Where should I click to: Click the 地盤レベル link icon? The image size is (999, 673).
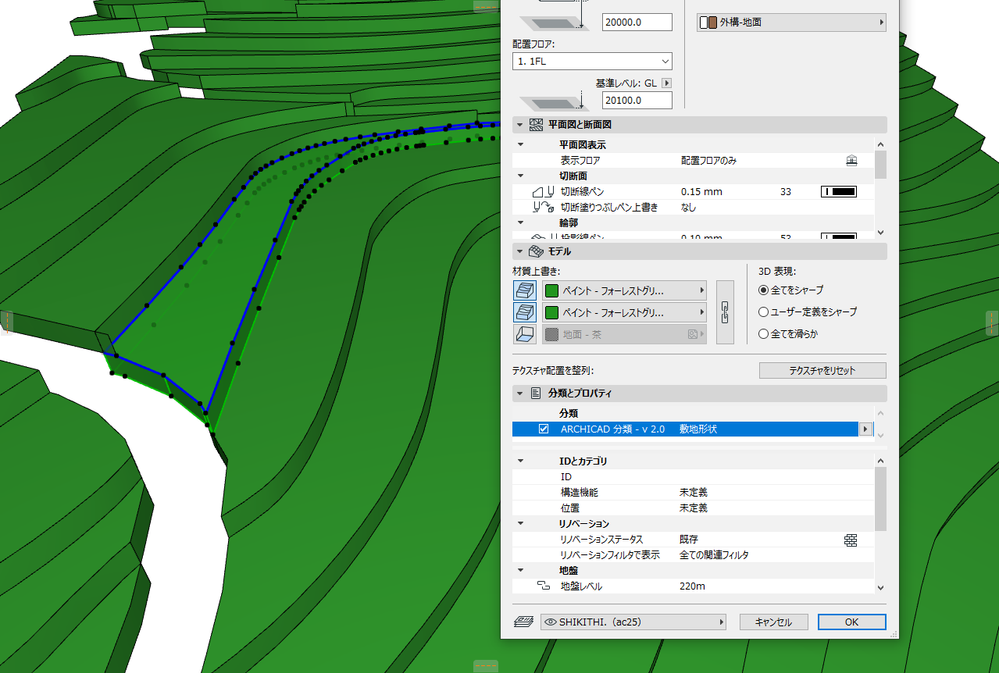point(543,586)
